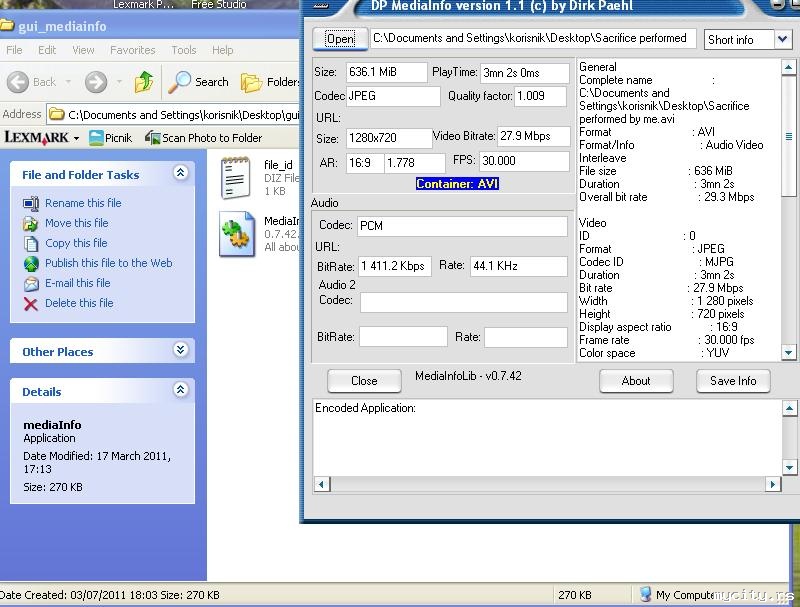The height and width of the screenshot is (607, 800).
Task: Open the Search toolbar button
Action: 198,82
